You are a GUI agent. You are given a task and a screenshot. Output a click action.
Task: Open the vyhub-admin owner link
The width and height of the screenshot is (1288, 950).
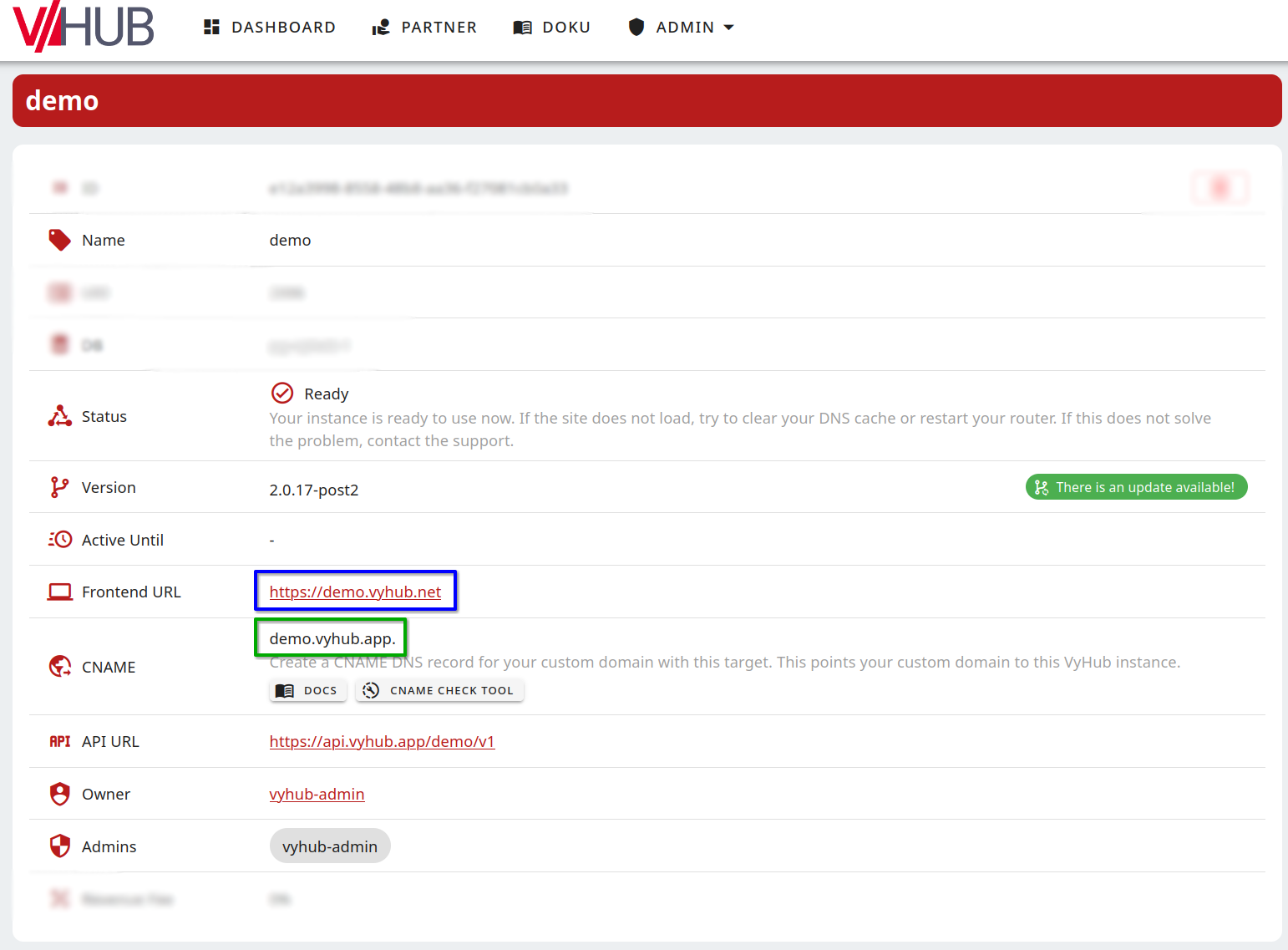pos(317,794)
